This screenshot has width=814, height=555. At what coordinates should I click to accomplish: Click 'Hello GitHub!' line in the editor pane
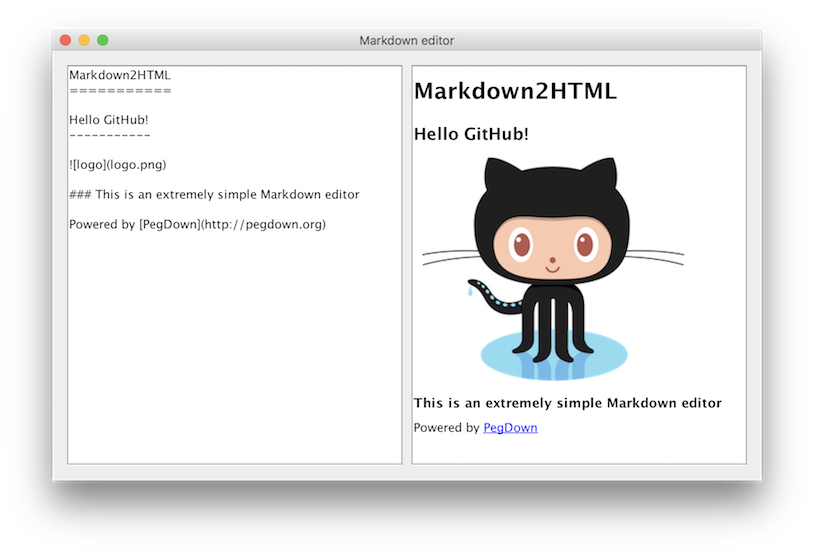(108, 120)
